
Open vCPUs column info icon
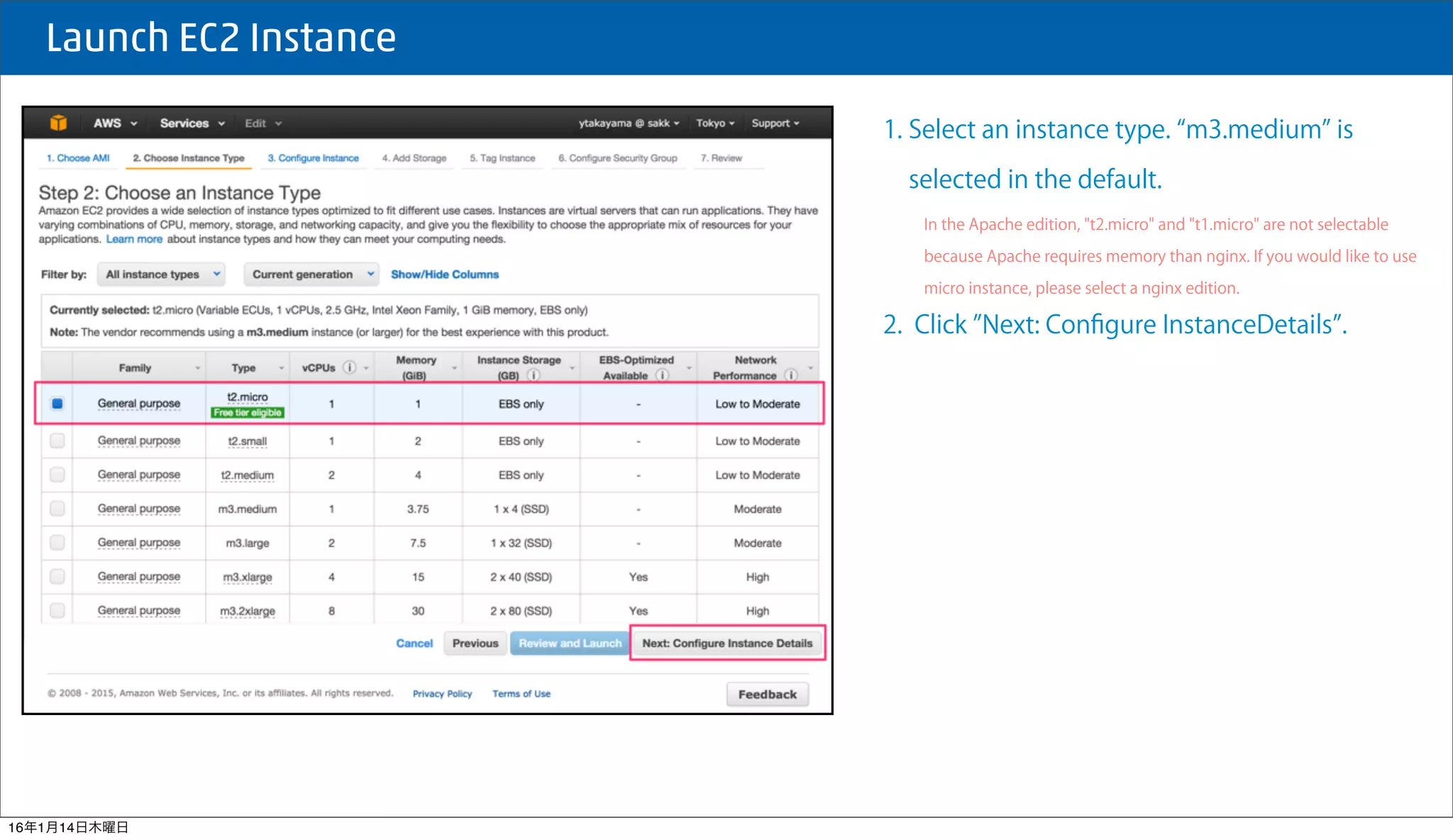click(x=349, y=367)
